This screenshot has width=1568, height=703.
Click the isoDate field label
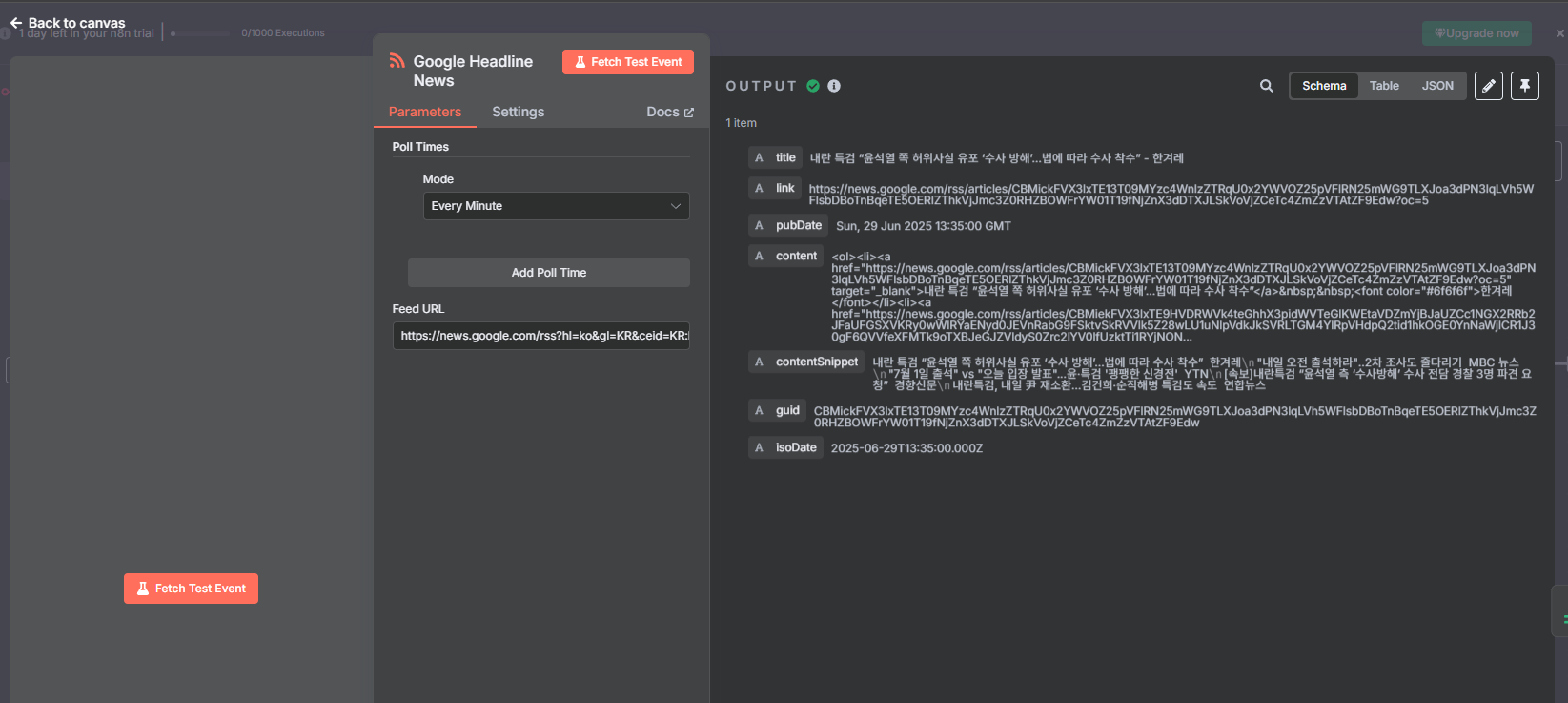point(796,448)
